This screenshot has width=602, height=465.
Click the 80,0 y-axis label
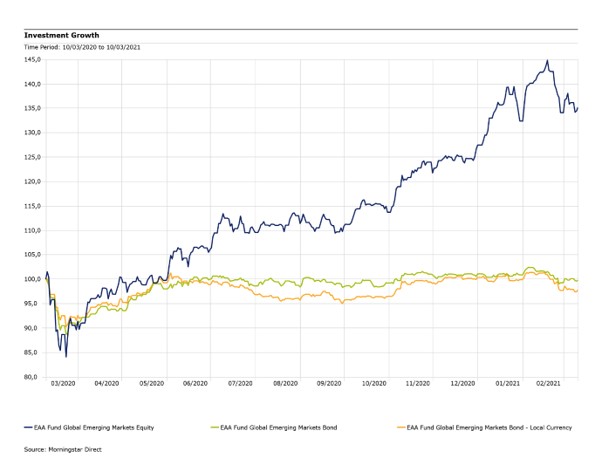[x=33, y=377]
